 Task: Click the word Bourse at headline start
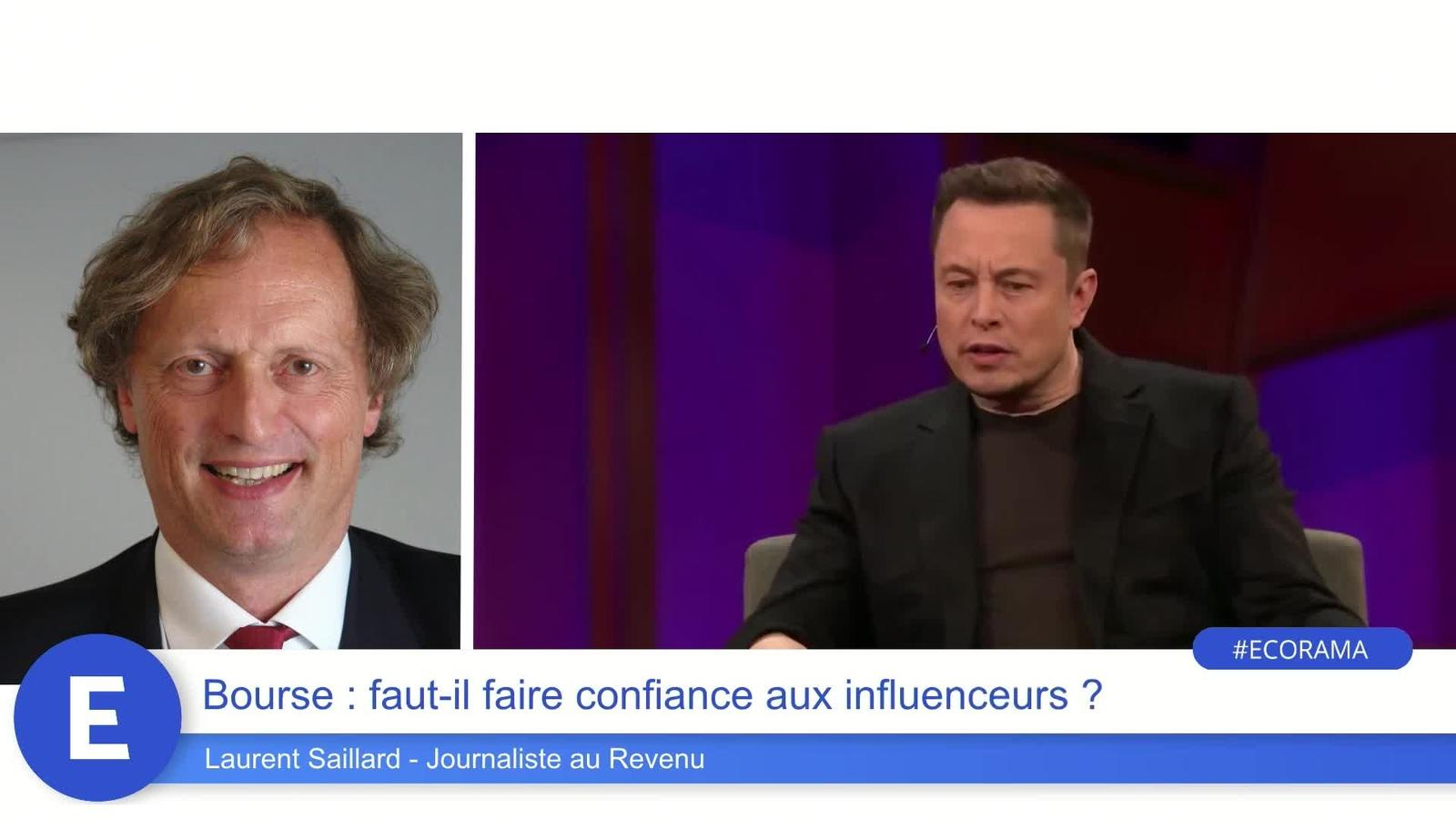268,695
